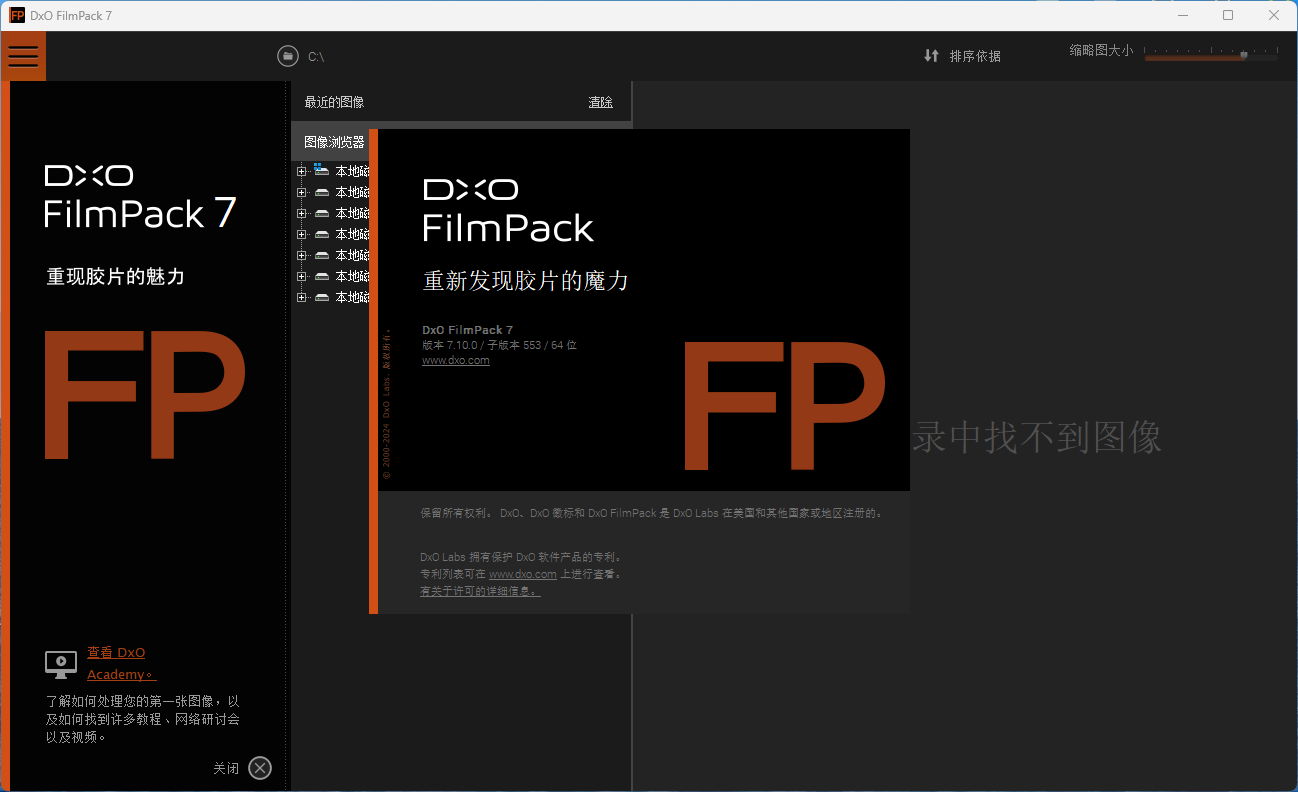This screenshot has width=1298, height=792.
Task: Click the C:\ path text
Action: point(316,57)
